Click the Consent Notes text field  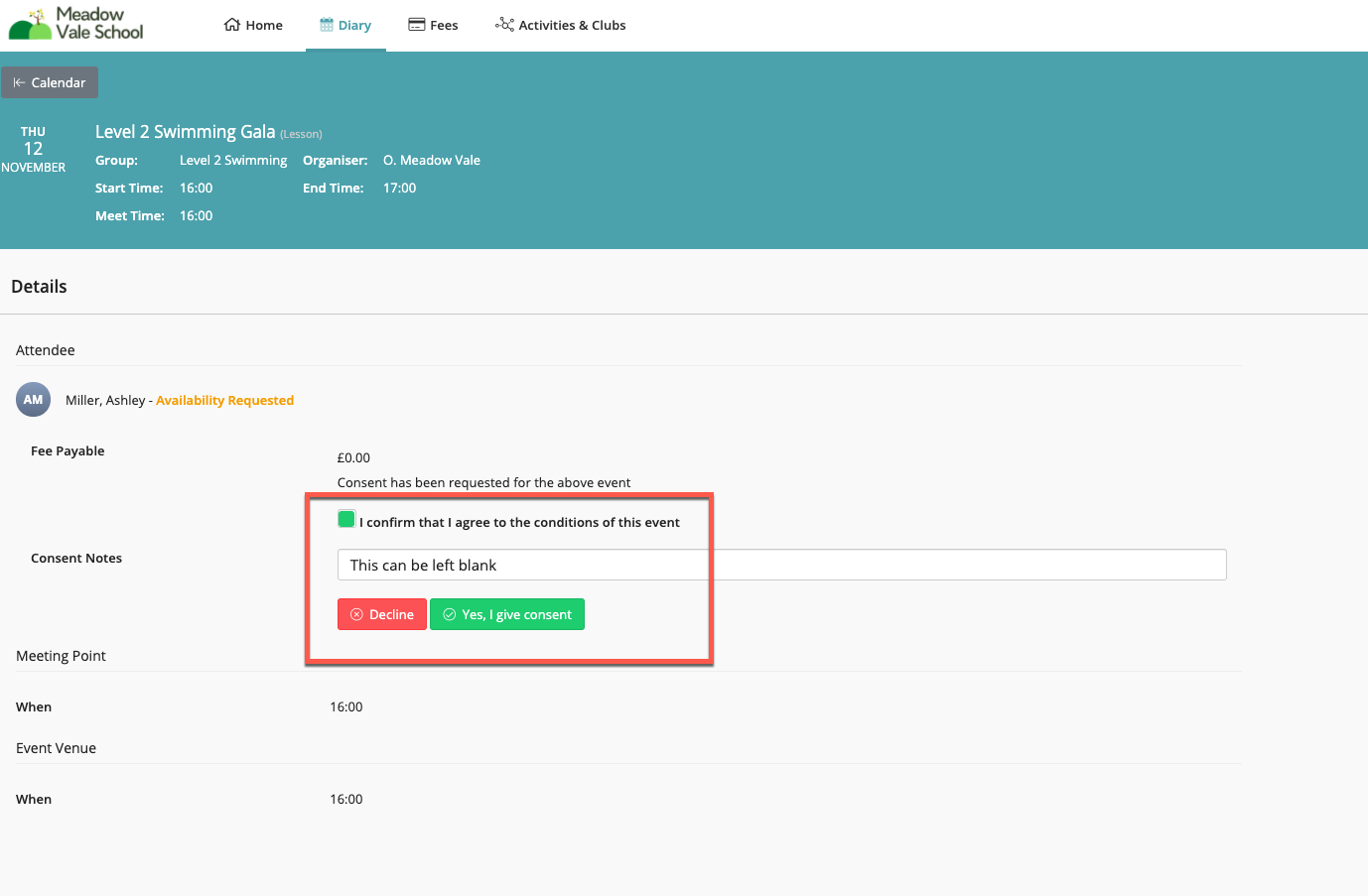(782, 565)
